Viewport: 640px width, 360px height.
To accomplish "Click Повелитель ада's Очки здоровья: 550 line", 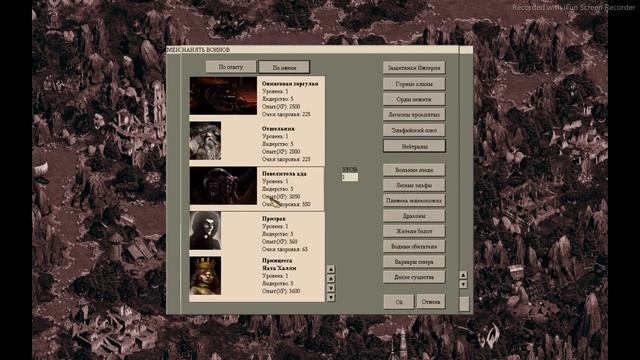I will [286, 204].
